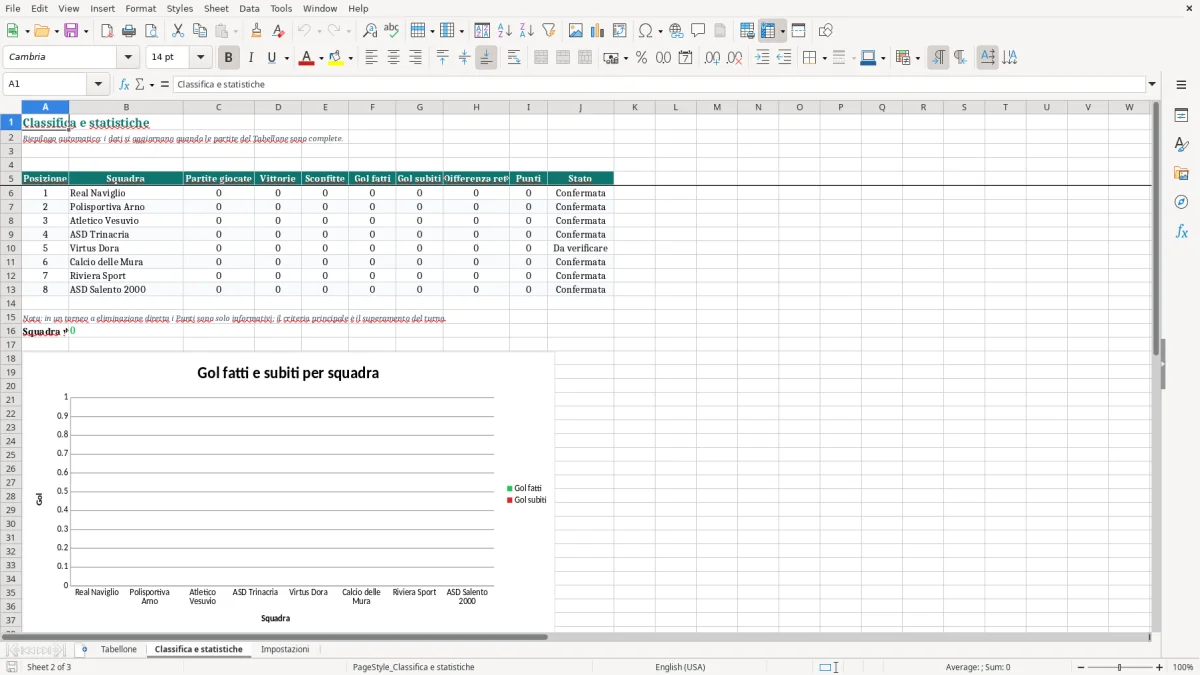1200x675 pixels.
Task: Open sidebar Gallery icon
Action: click(1181, 173)
